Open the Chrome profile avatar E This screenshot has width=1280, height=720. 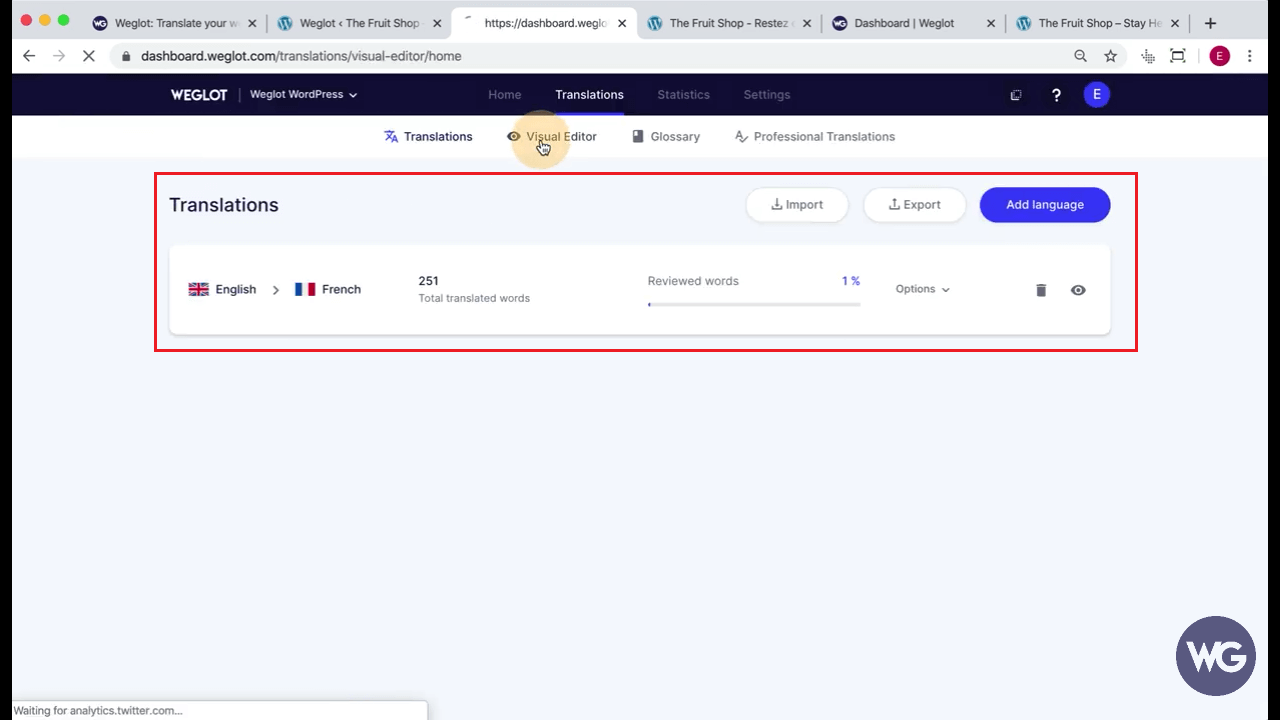click(x=1219, y=56)
